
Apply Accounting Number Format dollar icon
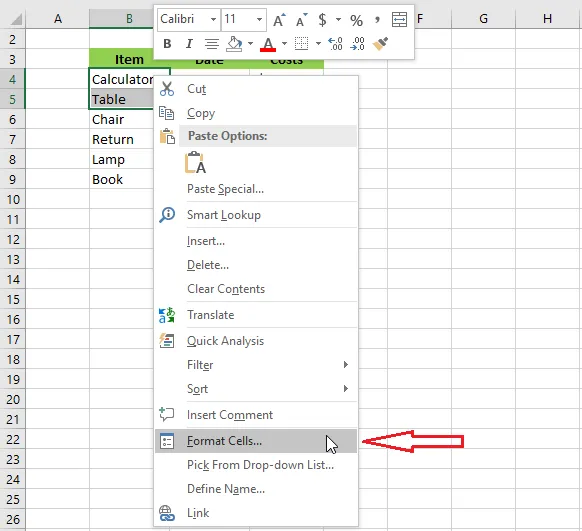(323, 20)
